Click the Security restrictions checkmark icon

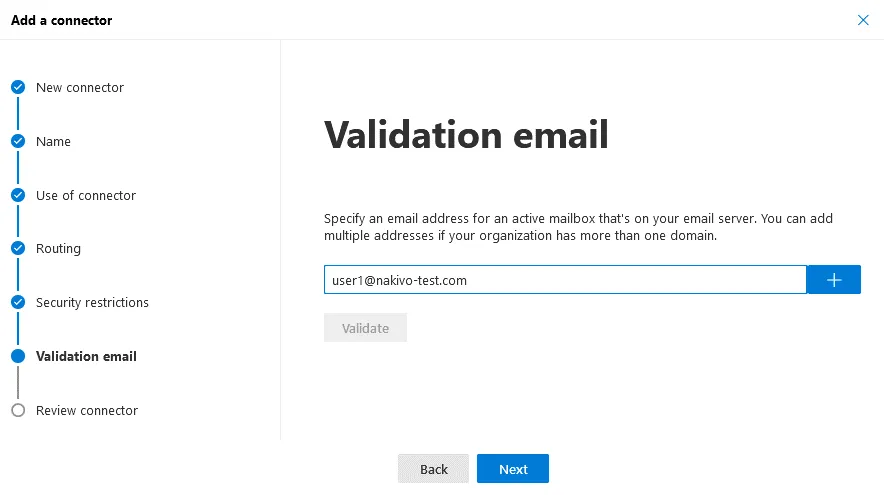18,302
